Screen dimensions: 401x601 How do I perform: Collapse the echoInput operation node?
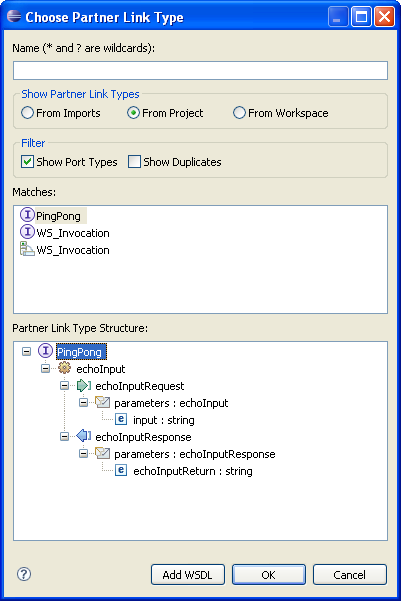46,369
